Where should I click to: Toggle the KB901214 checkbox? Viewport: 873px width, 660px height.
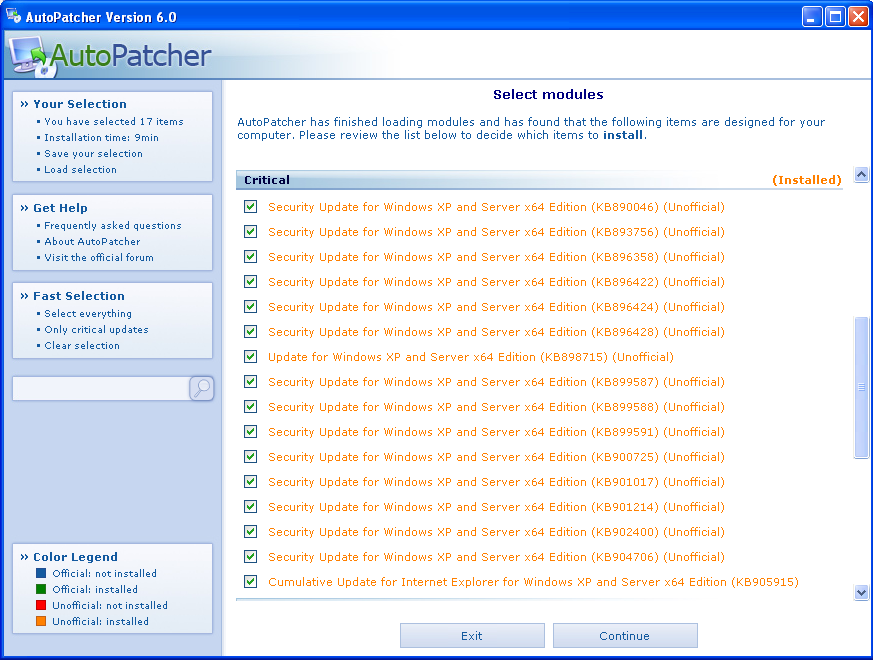point(251,507)
